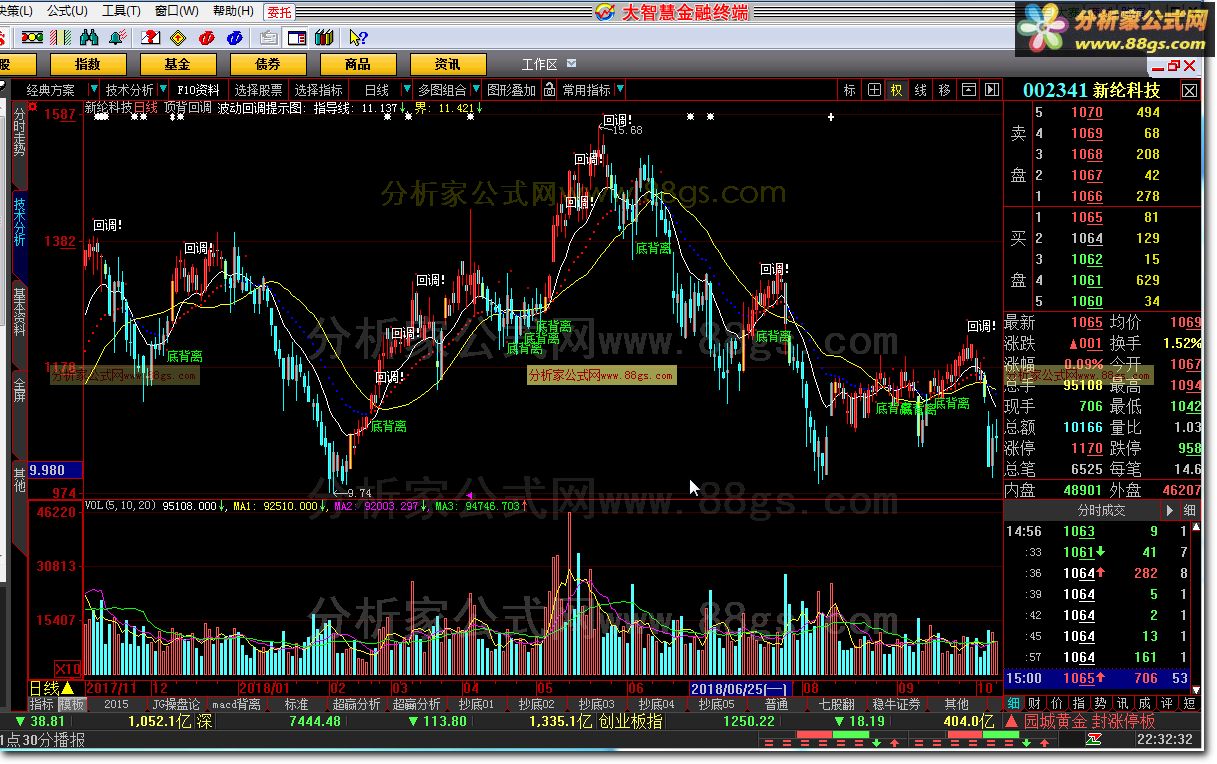This screenshot has width=1217, height=764.
Task: Click the 委托 trading button
Action: coord(279,12)
